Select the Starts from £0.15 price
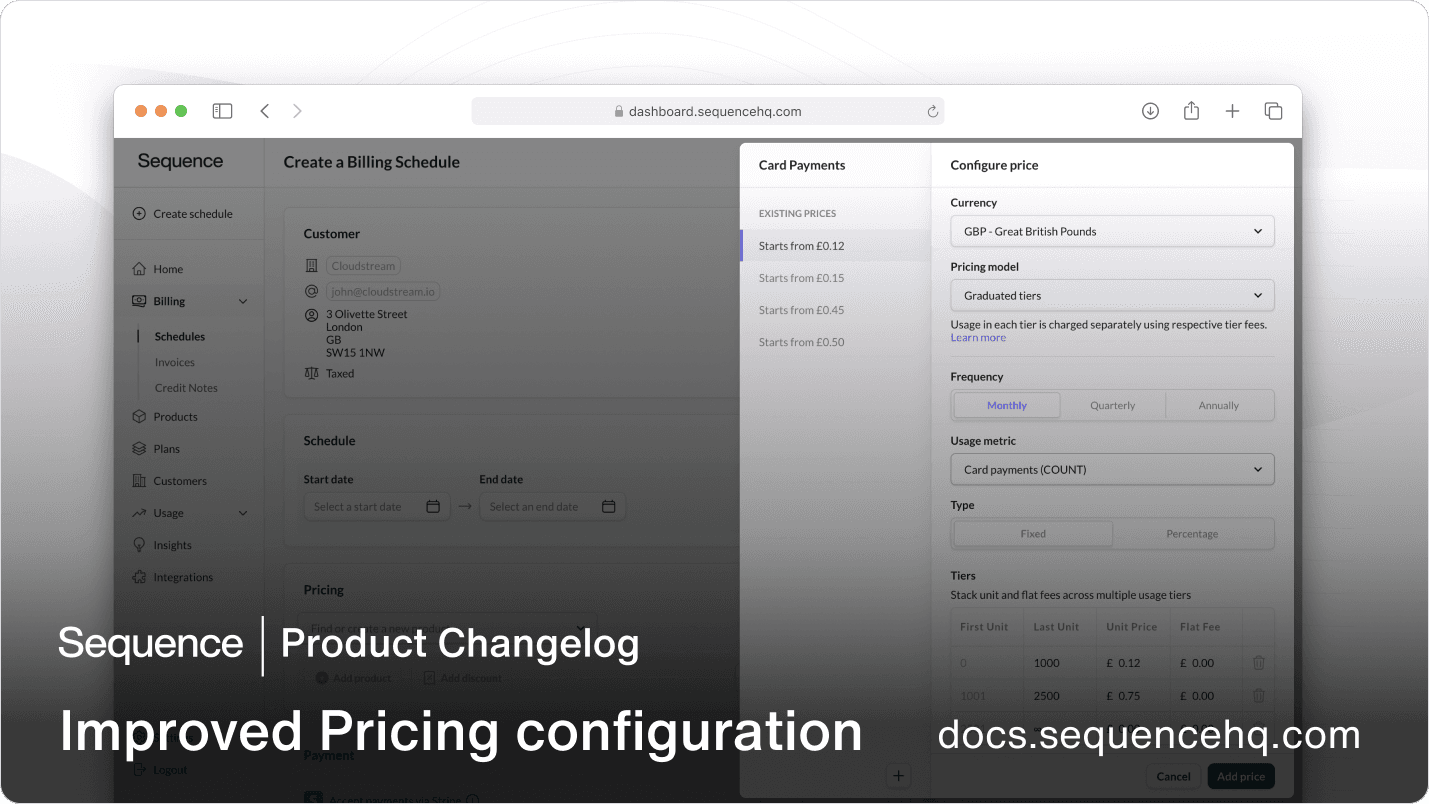The width and height of the screenshot is (1429, 804). coord(801,278)
